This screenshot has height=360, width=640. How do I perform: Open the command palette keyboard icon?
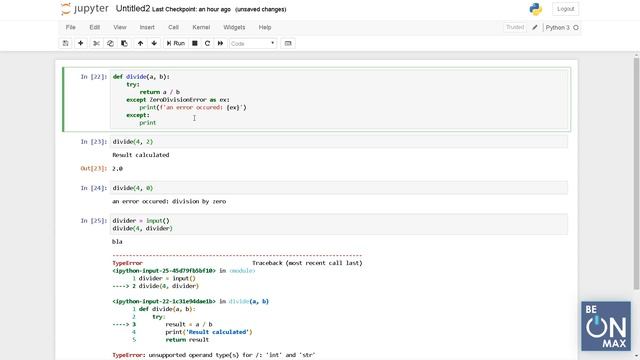[288, 43]
